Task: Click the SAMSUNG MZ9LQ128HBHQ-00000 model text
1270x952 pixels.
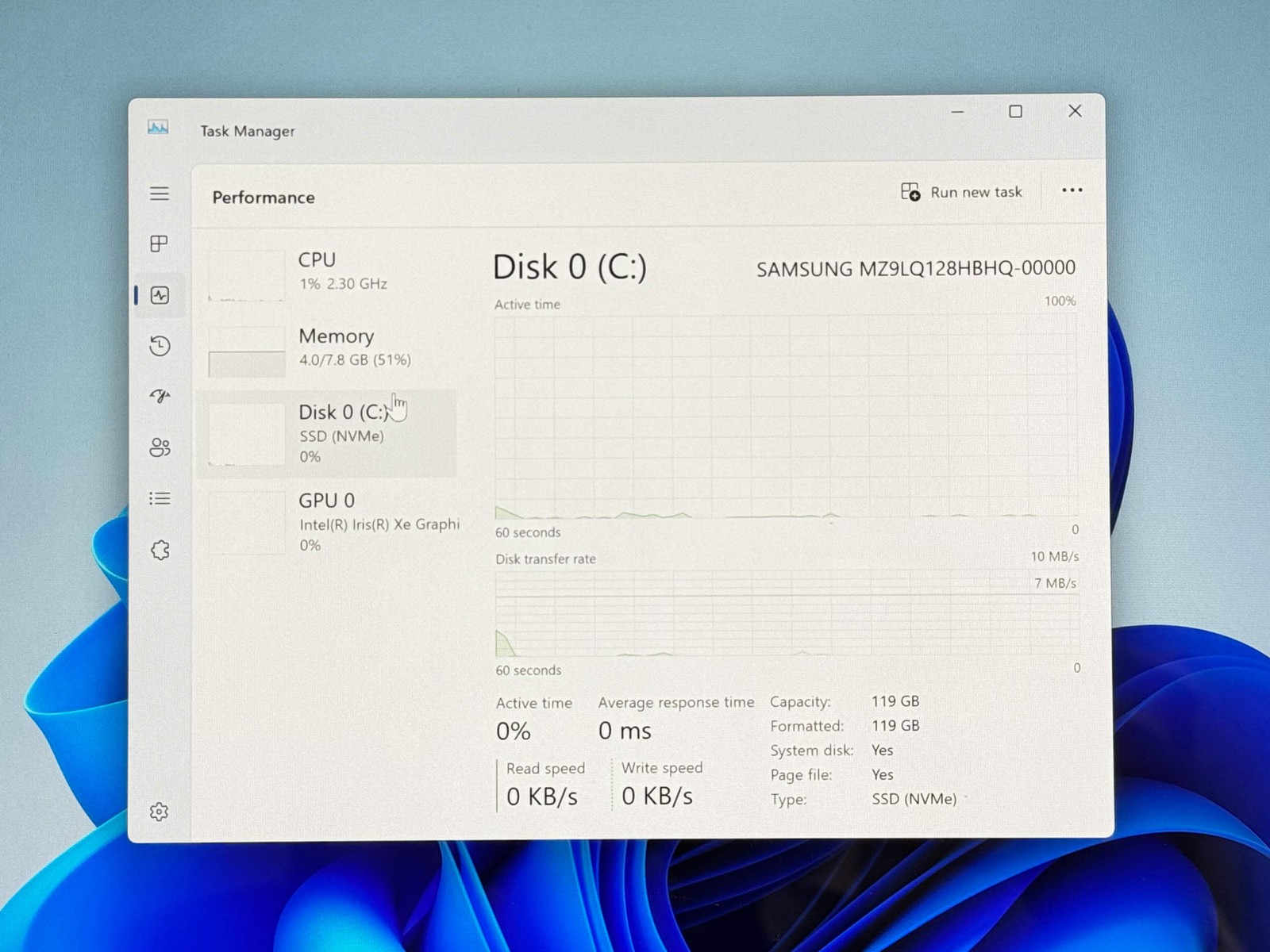Action: point(916,269)
